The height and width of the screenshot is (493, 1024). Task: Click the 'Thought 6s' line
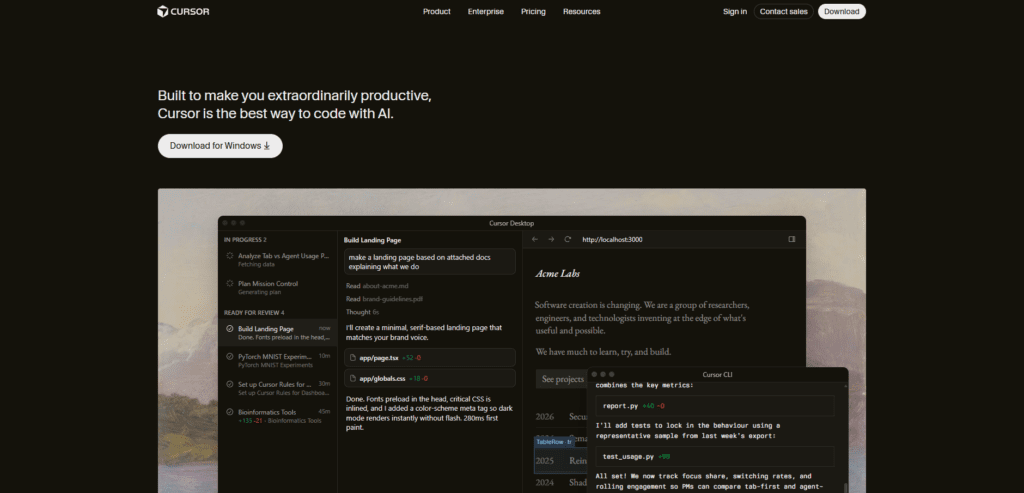[362, 312]
